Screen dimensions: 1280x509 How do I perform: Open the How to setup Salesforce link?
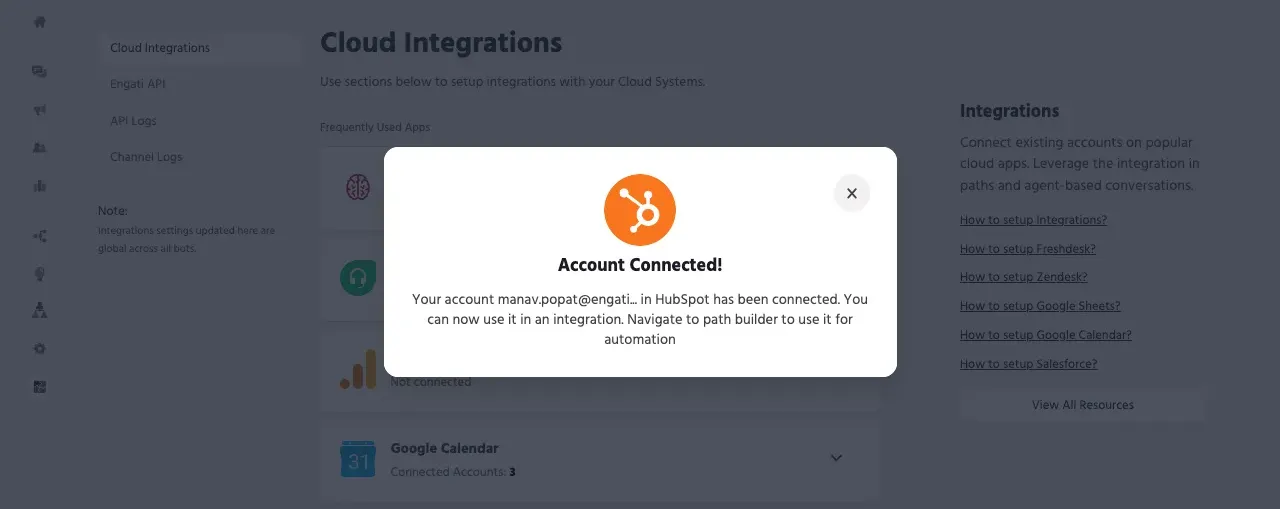[x=1029, y=364]
